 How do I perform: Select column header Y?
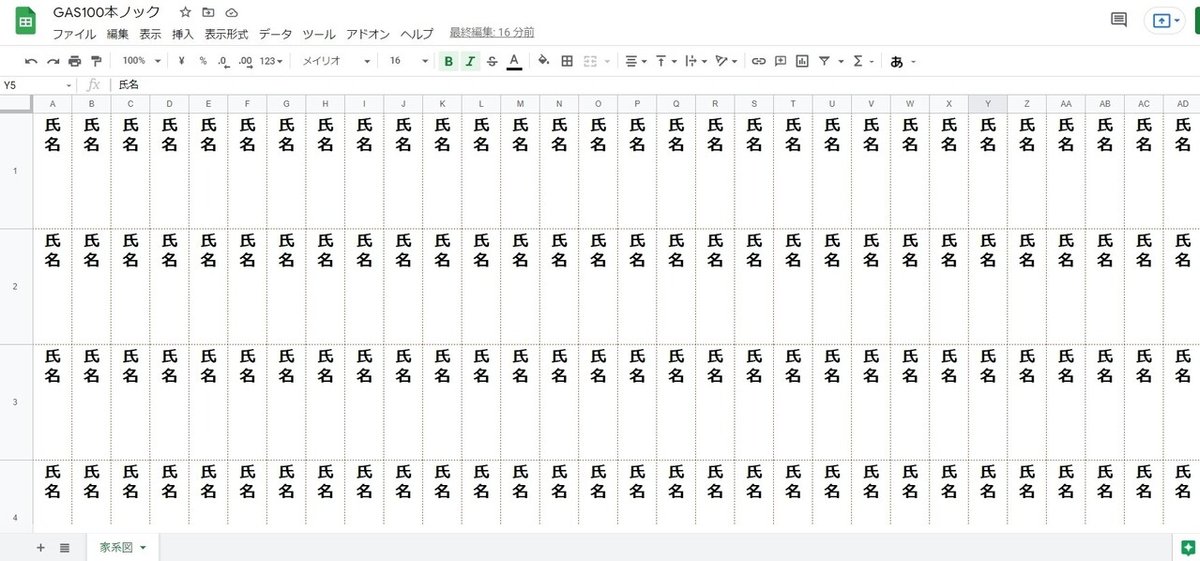point(988,103)
